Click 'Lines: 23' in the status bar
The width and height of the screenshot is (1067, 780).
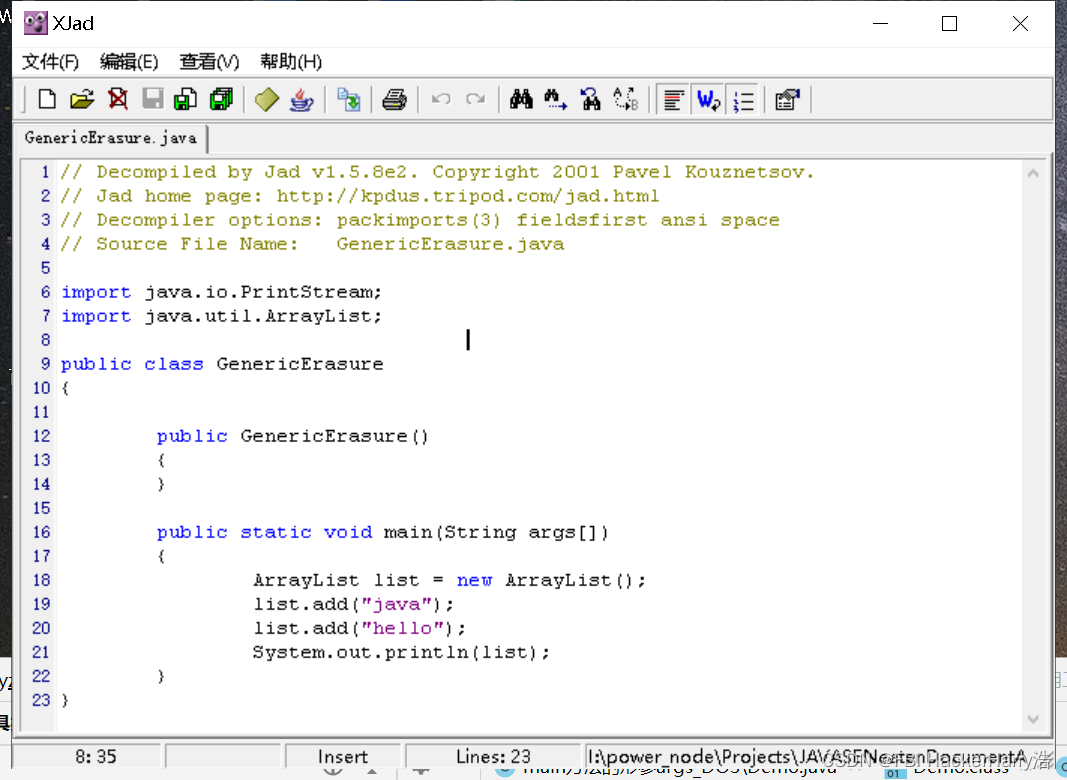pyautogui.click(x=493, y=757)
